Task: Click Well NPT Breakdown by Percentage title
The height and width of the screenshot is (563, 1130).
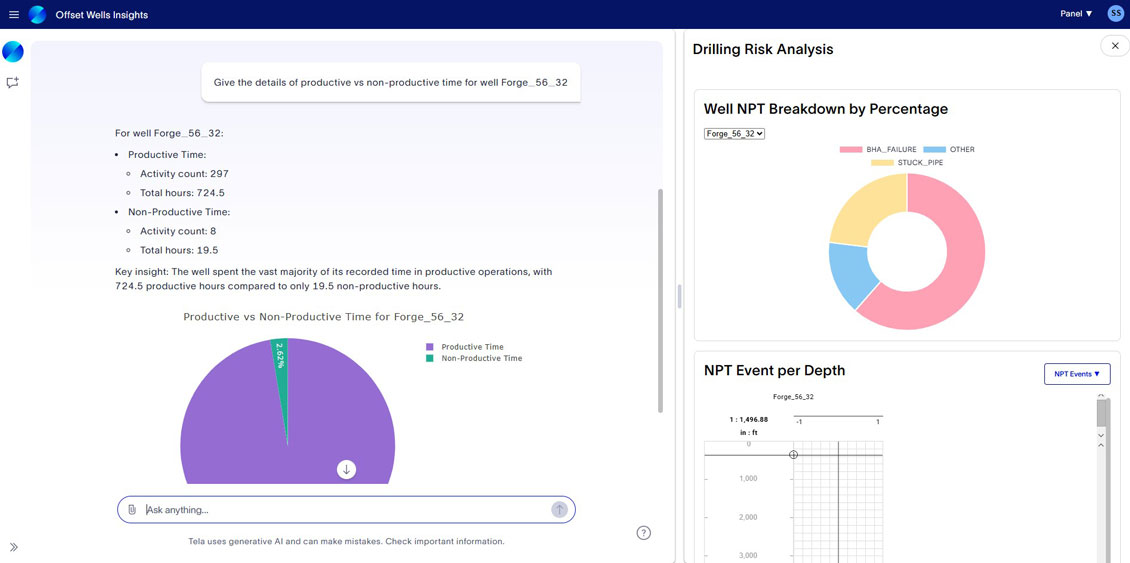Action: click(x=826, y=109)
